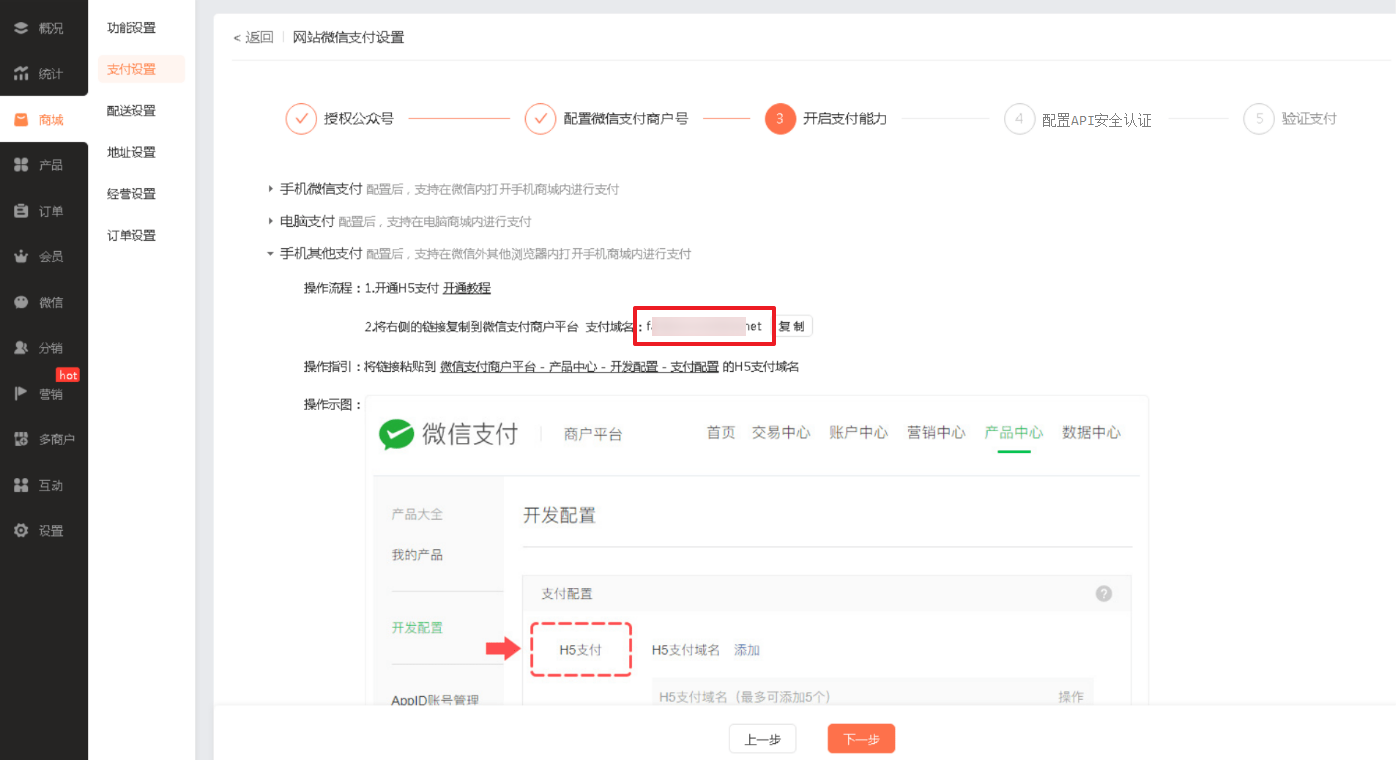Click 验证支付 step label
The image size is (1396, 760).
click(1309, 118)
